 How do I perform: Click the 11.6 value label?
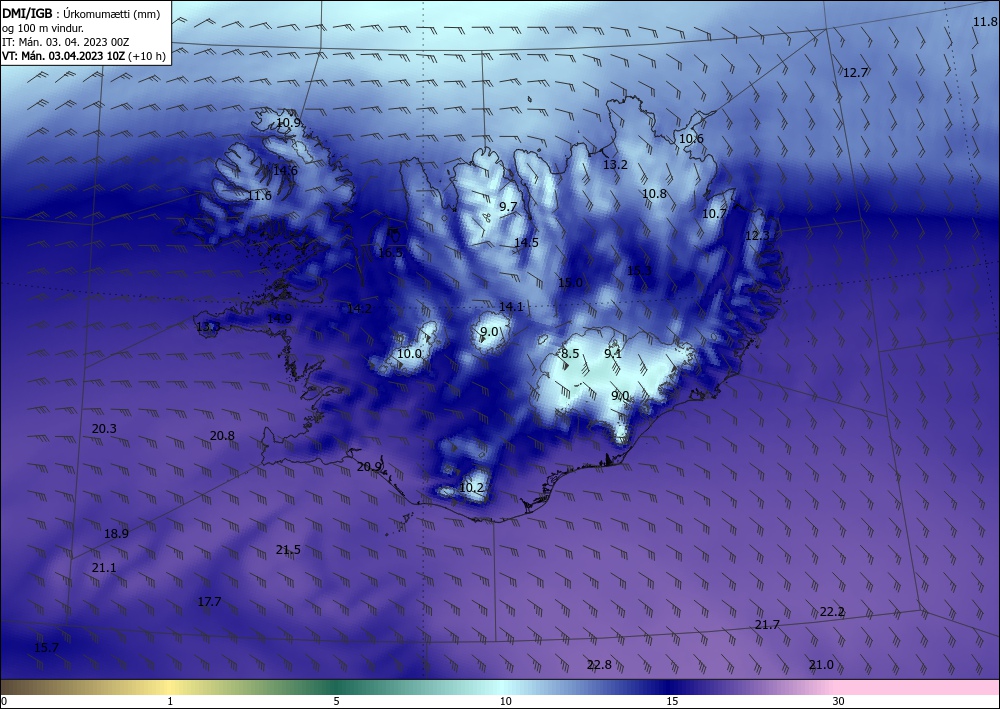pyautogui.click(x=260, y=196)
